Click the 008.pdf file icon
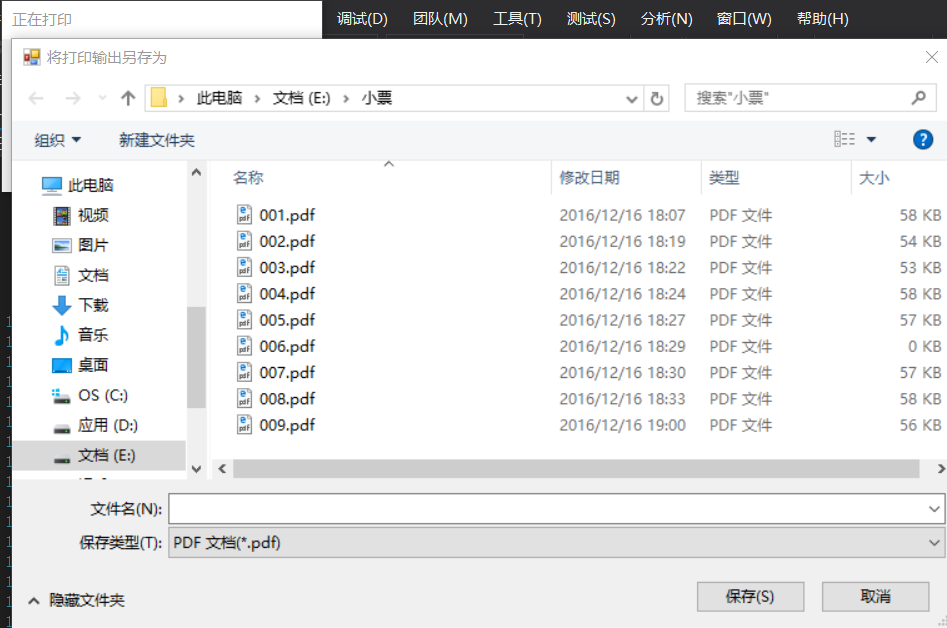This screenshot has height=628, width=947. (244, 399)
